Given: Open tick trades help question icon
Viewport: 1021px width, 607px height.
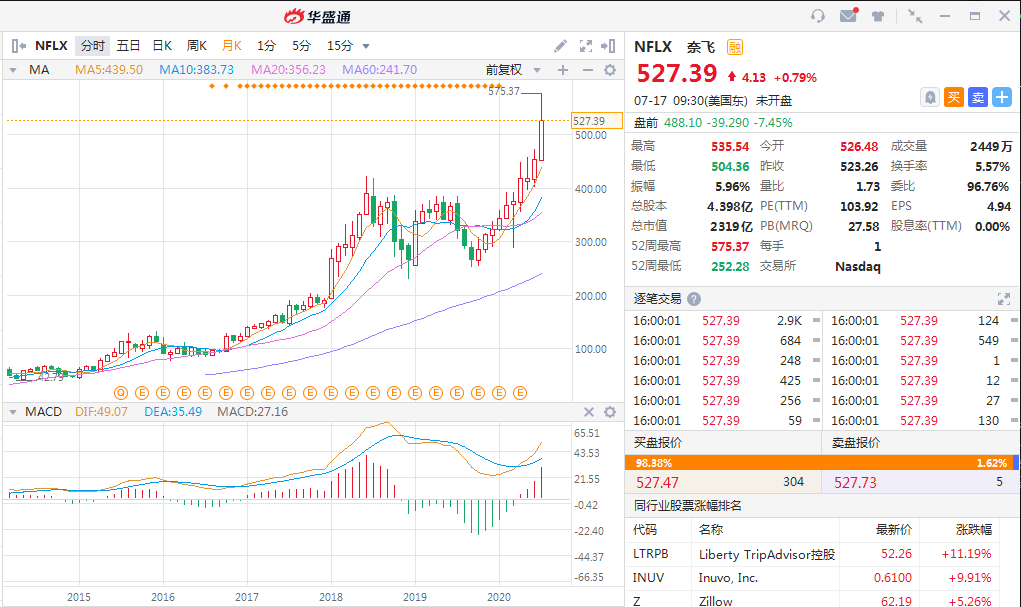Looking at the screenshot, I should coord(694,299).
